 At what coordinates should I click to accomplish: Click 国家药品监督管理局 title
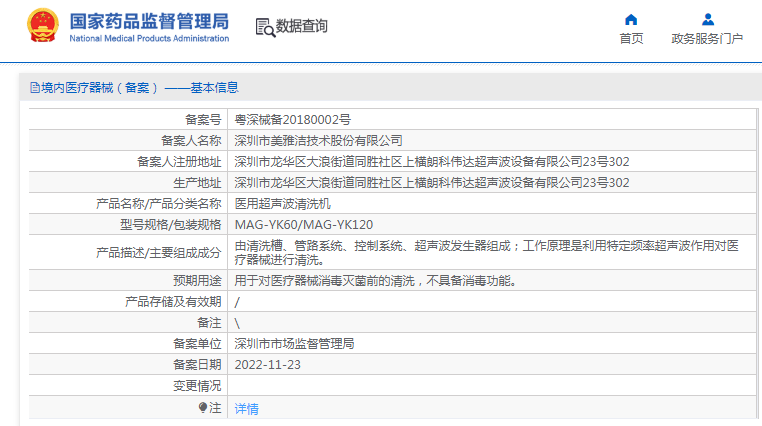point(149,21)
